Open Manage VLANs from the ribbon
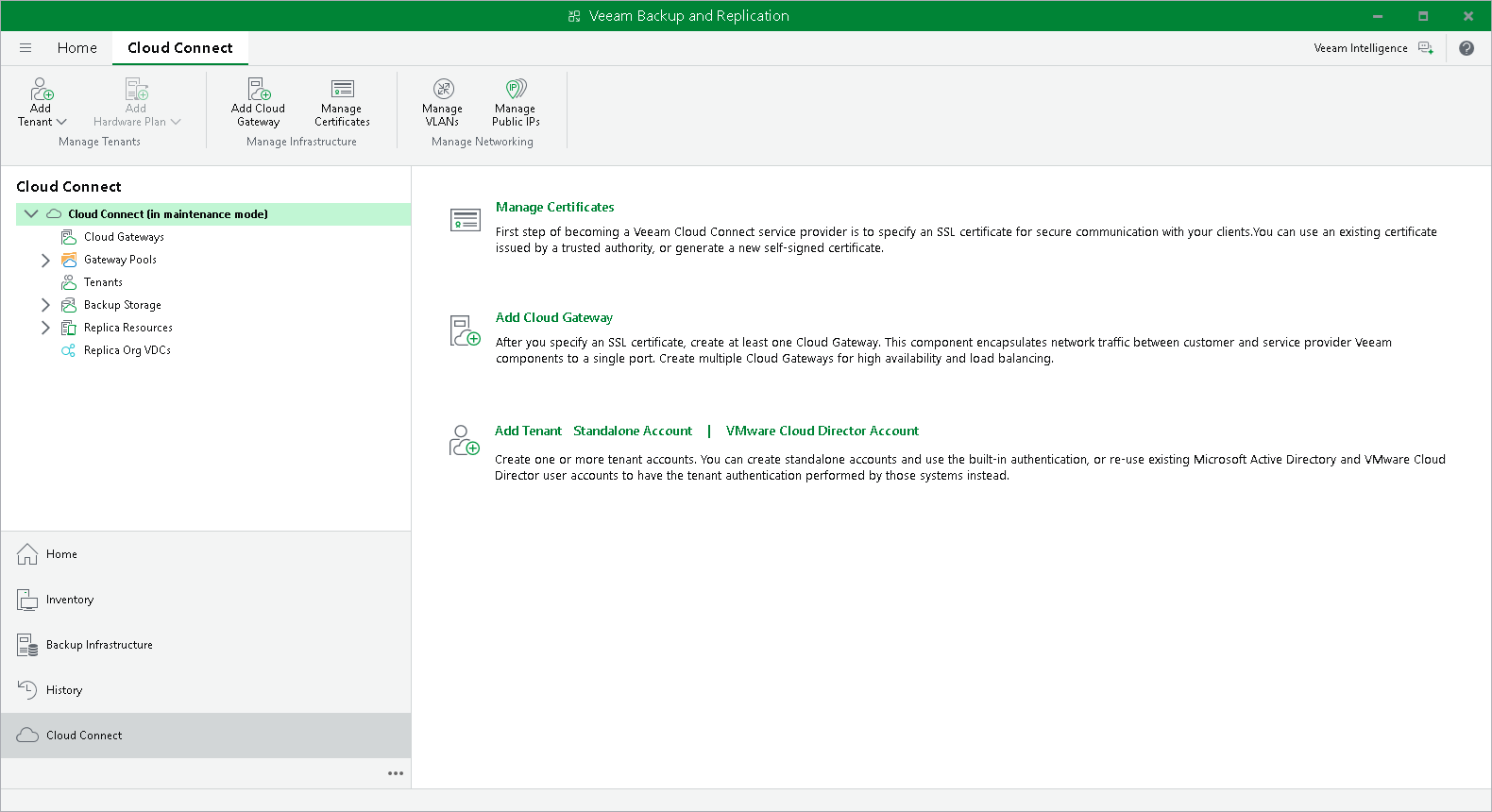 click(442, 102)
